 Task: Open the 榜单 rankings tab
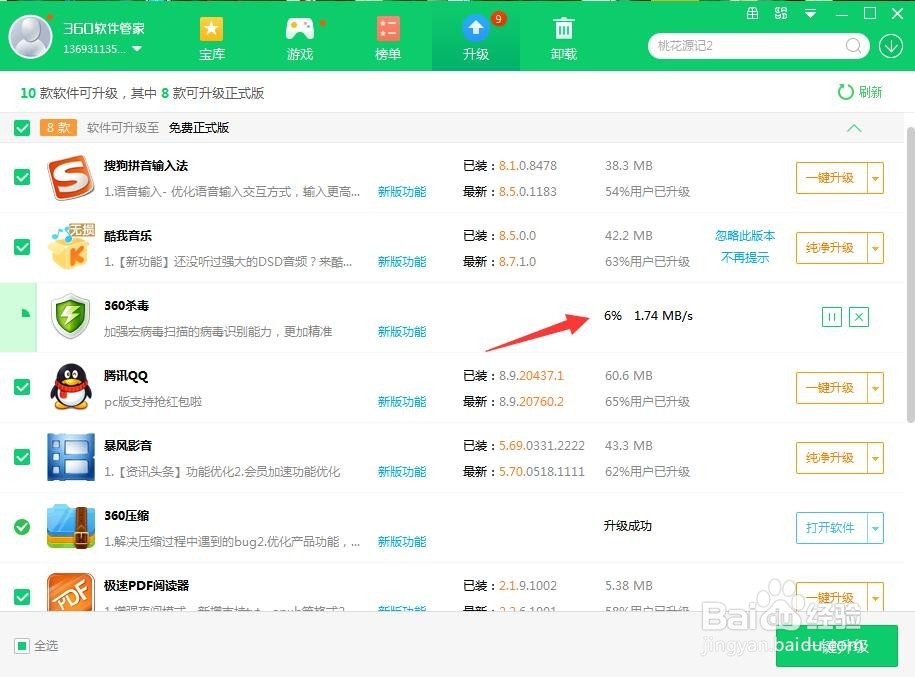click(x=388, y=39)
